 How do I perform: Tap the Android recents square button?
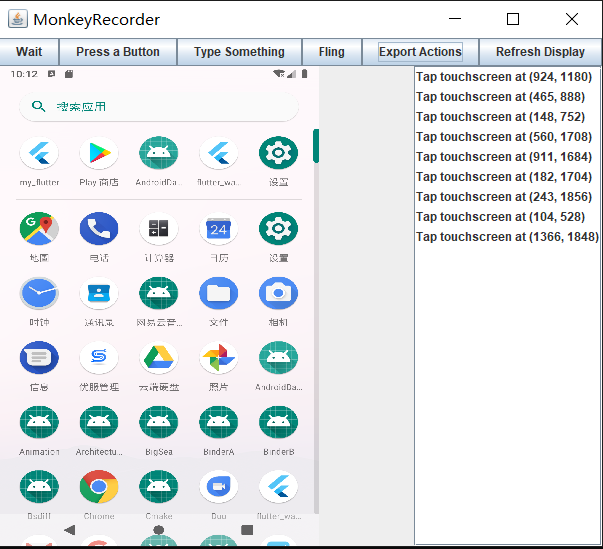pos(247,530)
